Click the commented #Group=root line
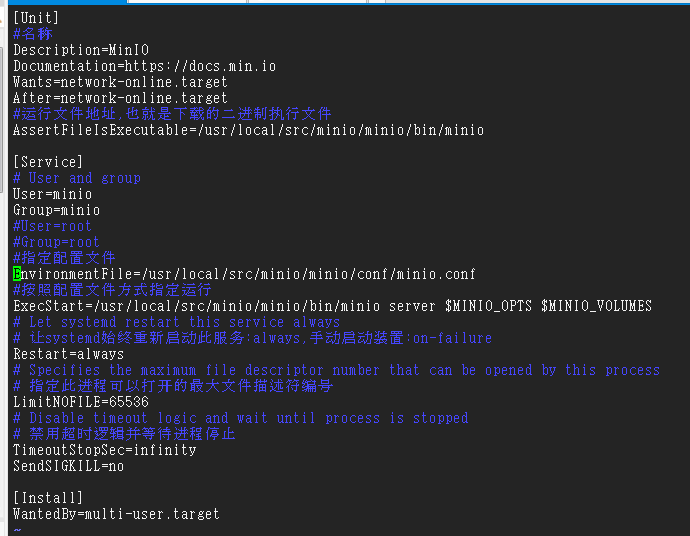The height and width of the screenshot is (536, 690). click(x=56, y=242)
